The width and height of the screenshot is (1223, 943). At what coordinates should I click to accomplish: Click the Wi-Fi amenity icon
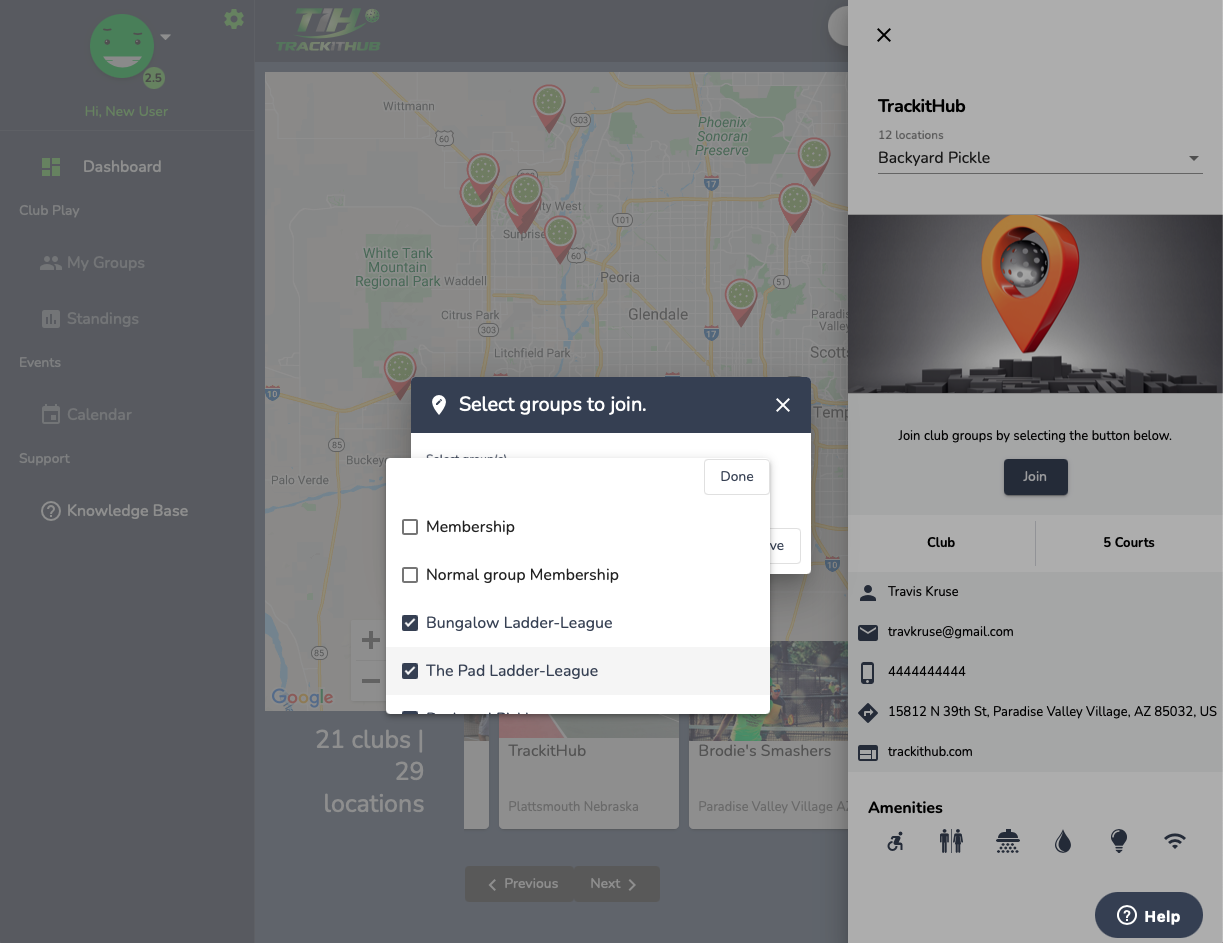1175,842
